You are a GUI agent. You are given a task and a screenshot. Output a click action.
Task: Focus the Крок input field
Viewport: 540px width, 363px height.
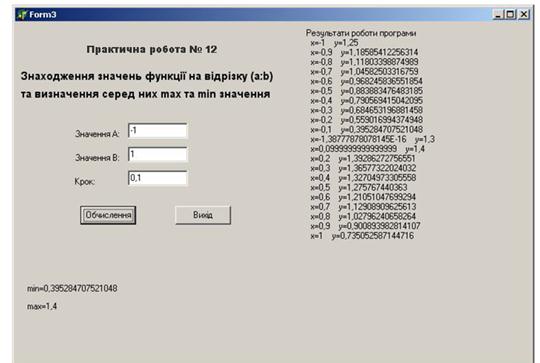click(158, 178)
